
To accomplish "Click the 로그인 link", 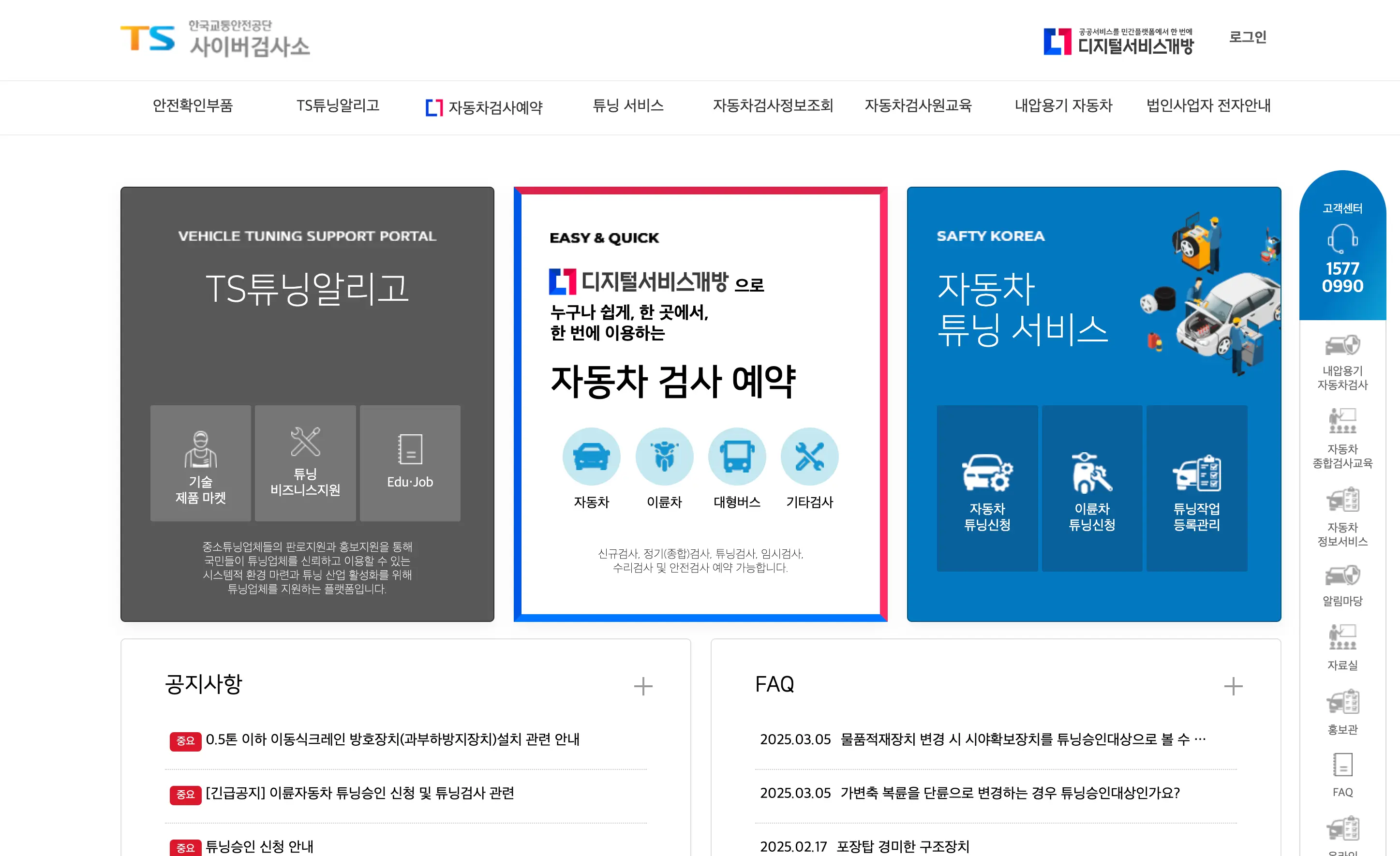I will click(1247, 38).
